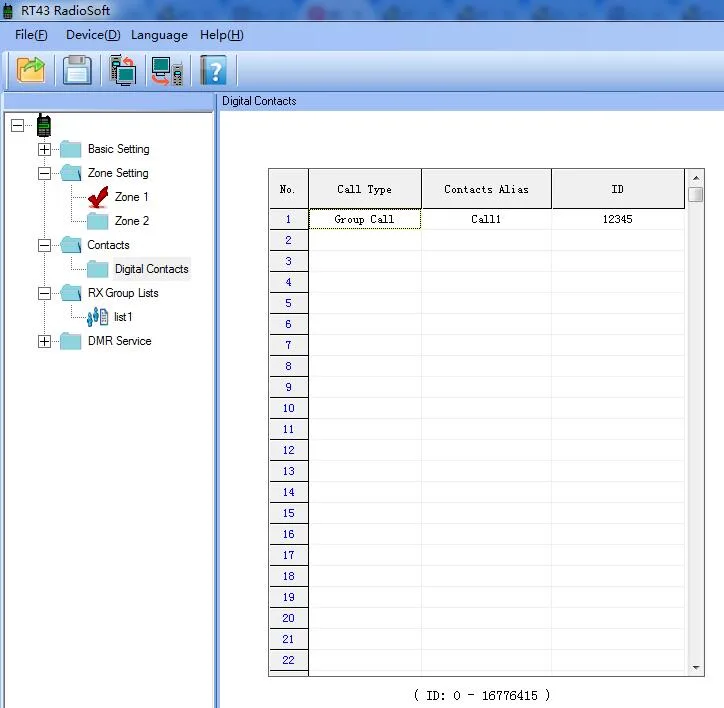Image resolution: width=724 pixels, height=708 pixels.
Task: Click the Open file toolbar icon
Action: click(31, 70)
